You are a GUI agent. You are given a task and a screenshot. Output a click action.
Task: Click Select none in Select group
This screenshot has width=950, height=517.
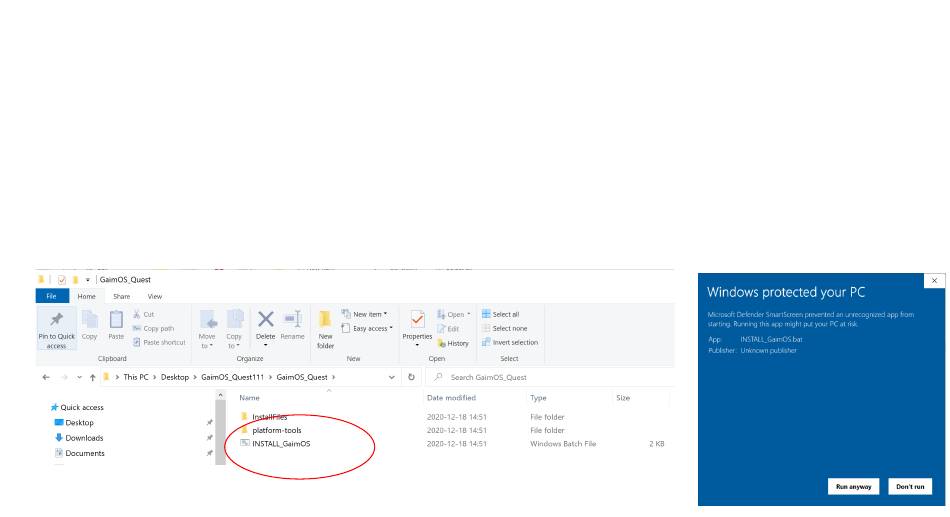click(504, 328)
